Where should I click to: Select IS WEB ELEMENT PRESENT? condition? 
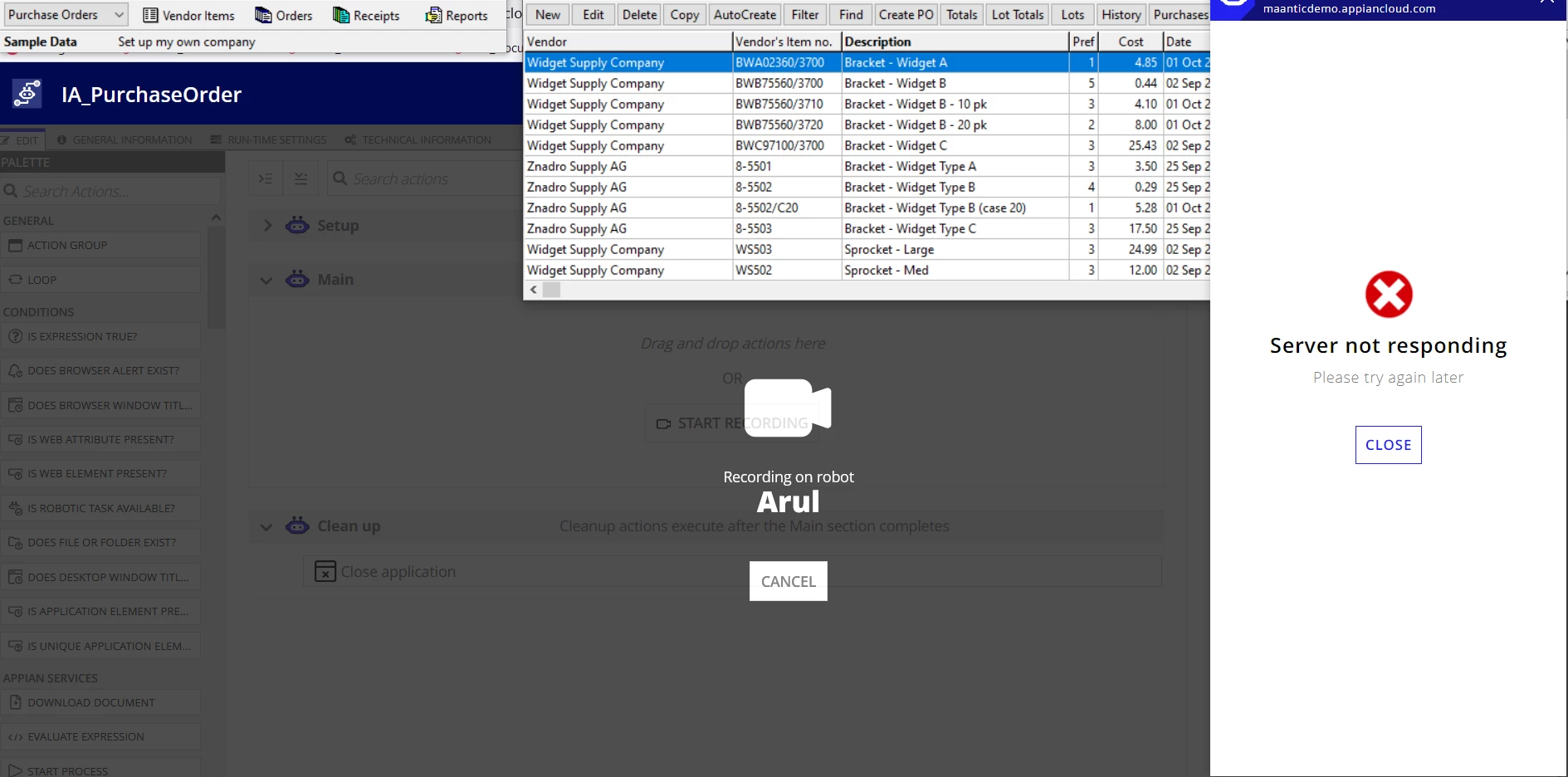pos(100,473)
